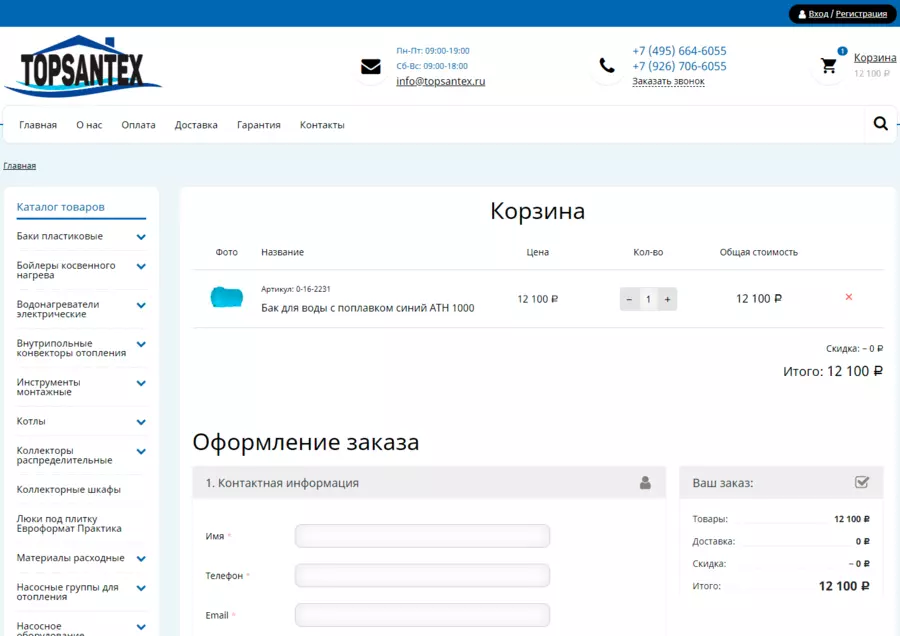The width and height of the screenshot is (900, 636).
Task: Expand Внутрипольные конвекторы отопления category
Action: point(141,344)
